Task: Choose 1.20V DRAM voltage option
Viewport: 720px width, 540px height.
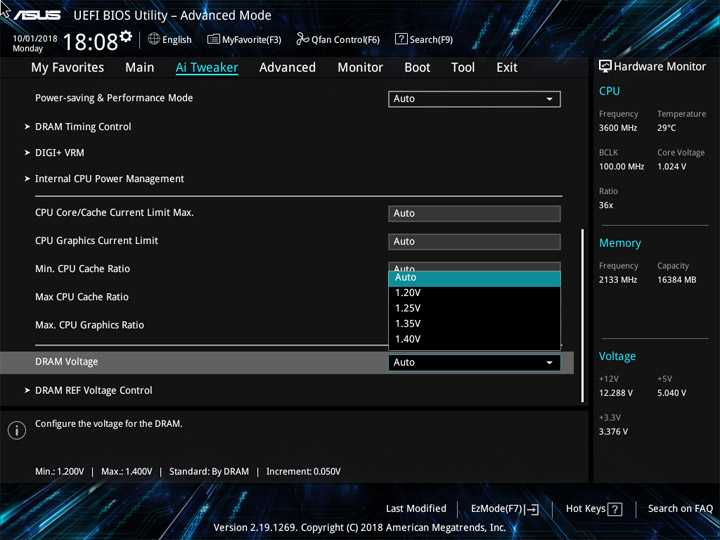Action: pyautogui.click(x=474, y=293)
